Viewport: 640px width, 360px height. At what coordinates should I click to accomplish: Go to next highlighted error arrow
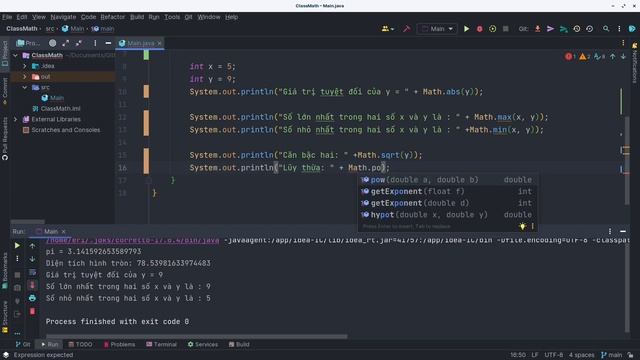coord(623,57)
